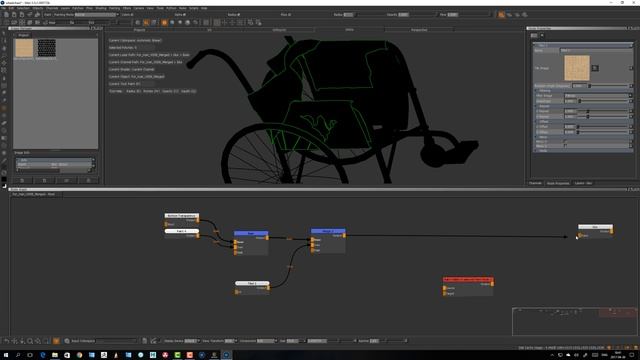Click the last button under Image Manager list

pyautogui.click(x=88, y=180)
